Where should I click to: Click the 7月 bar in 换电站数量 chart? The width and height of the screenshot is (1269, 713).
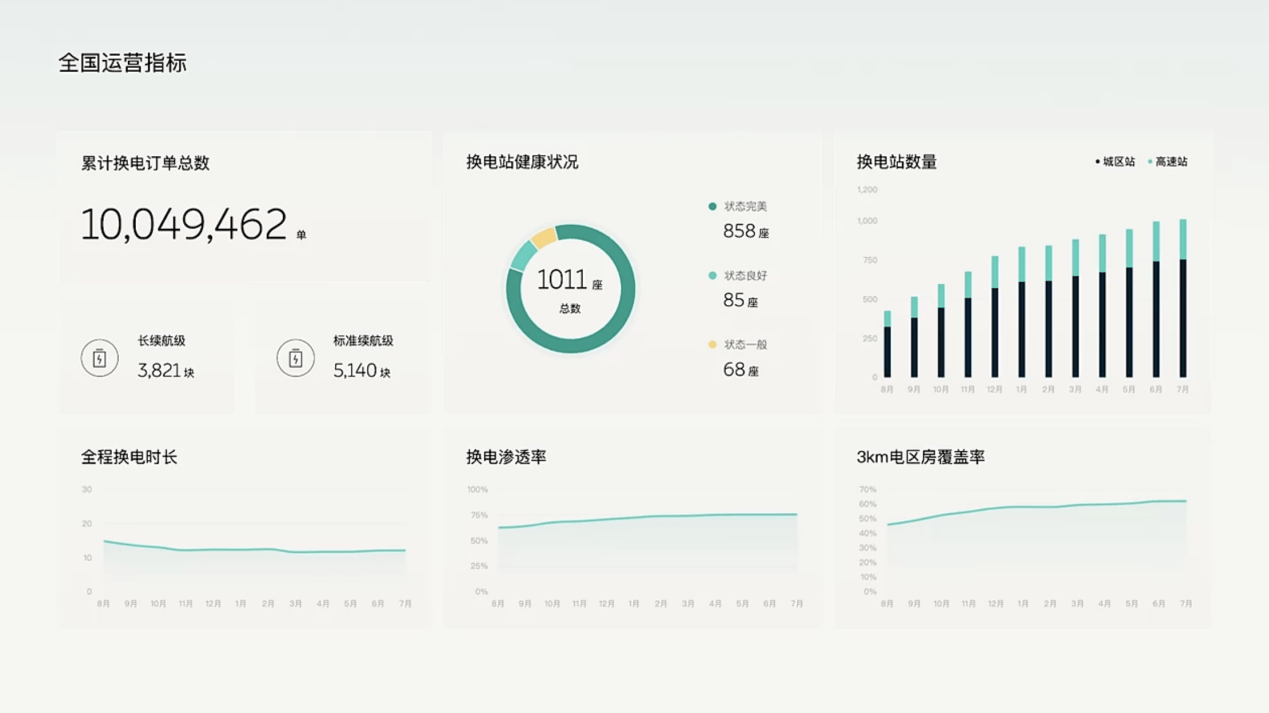point(1184,299)
